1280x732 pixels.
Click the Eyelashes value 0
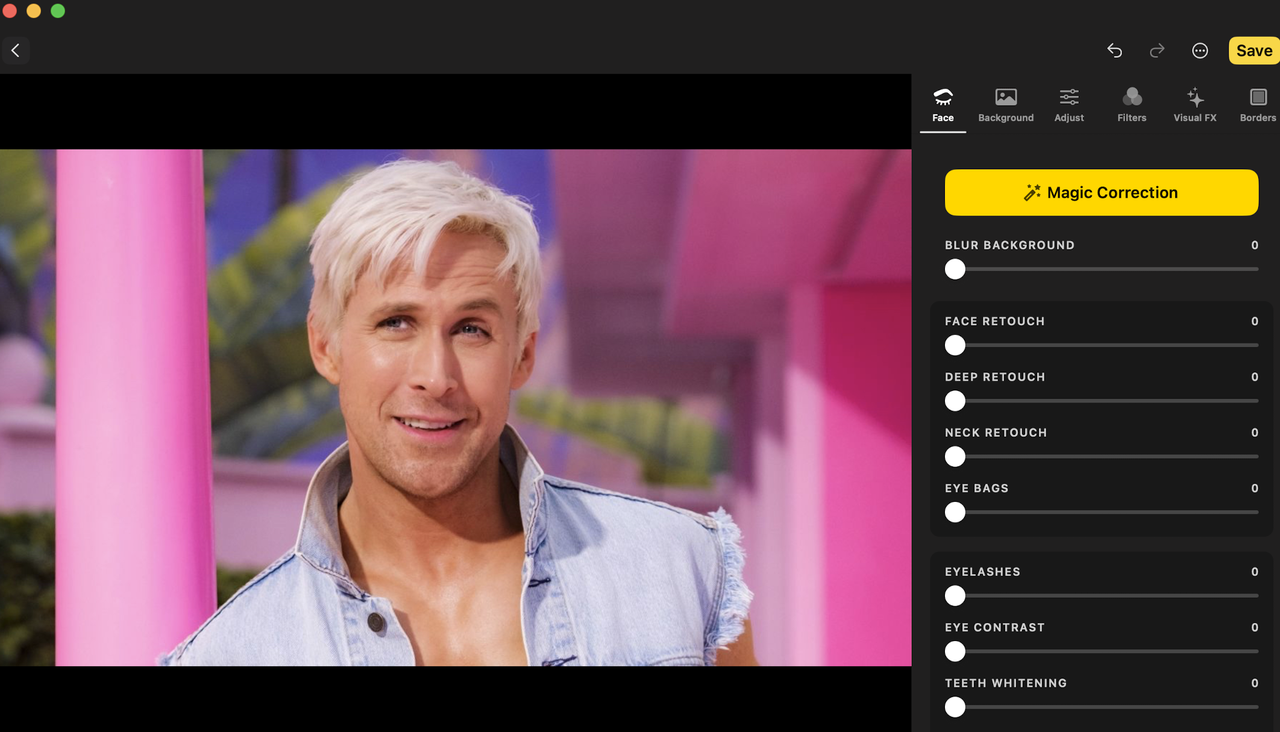click(x=1254, y=572)
